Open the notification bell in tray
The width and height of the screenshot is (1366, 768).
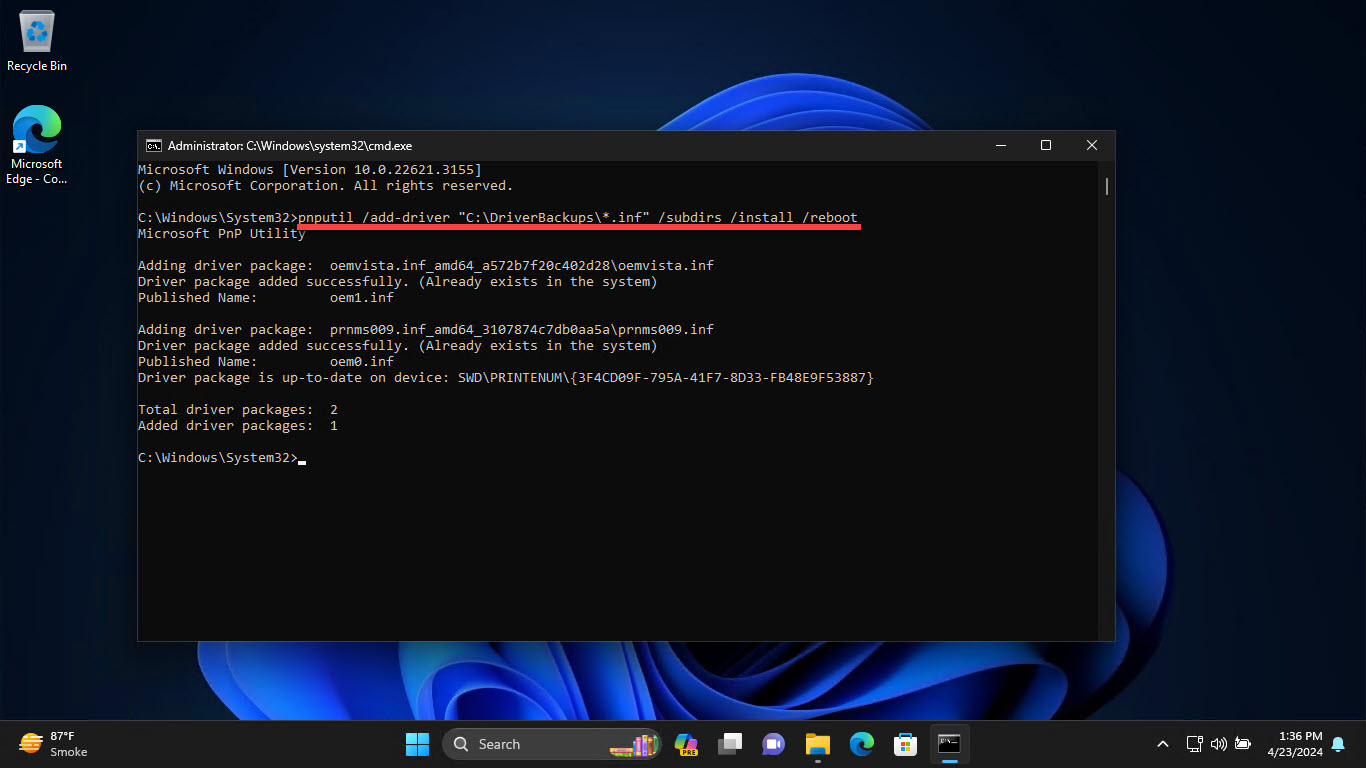click(x=1338, y=744)
